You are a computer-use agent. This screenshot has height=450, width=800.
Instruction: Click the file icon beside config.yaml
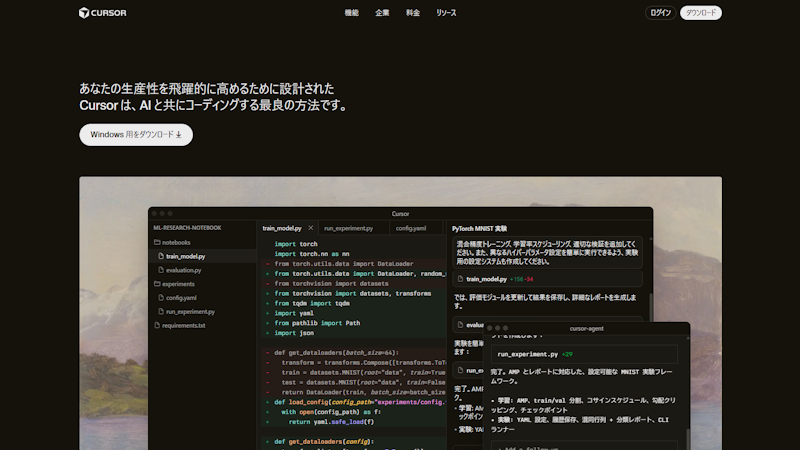(161, 297)
